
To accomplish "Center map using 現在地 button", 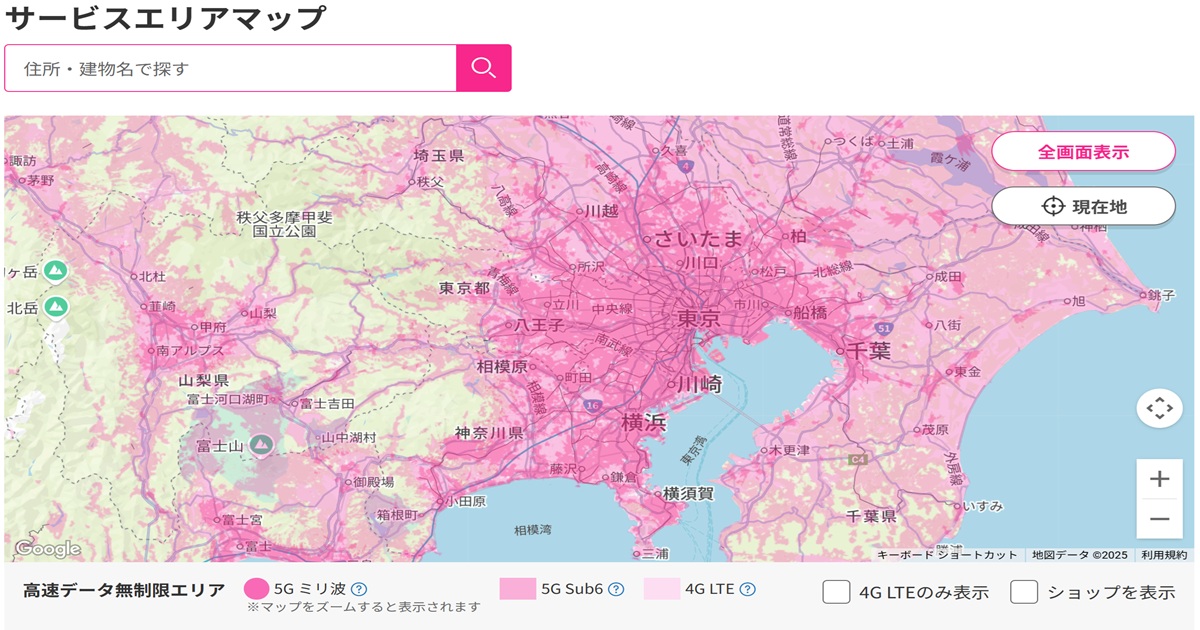I will tap(1083, 206).
